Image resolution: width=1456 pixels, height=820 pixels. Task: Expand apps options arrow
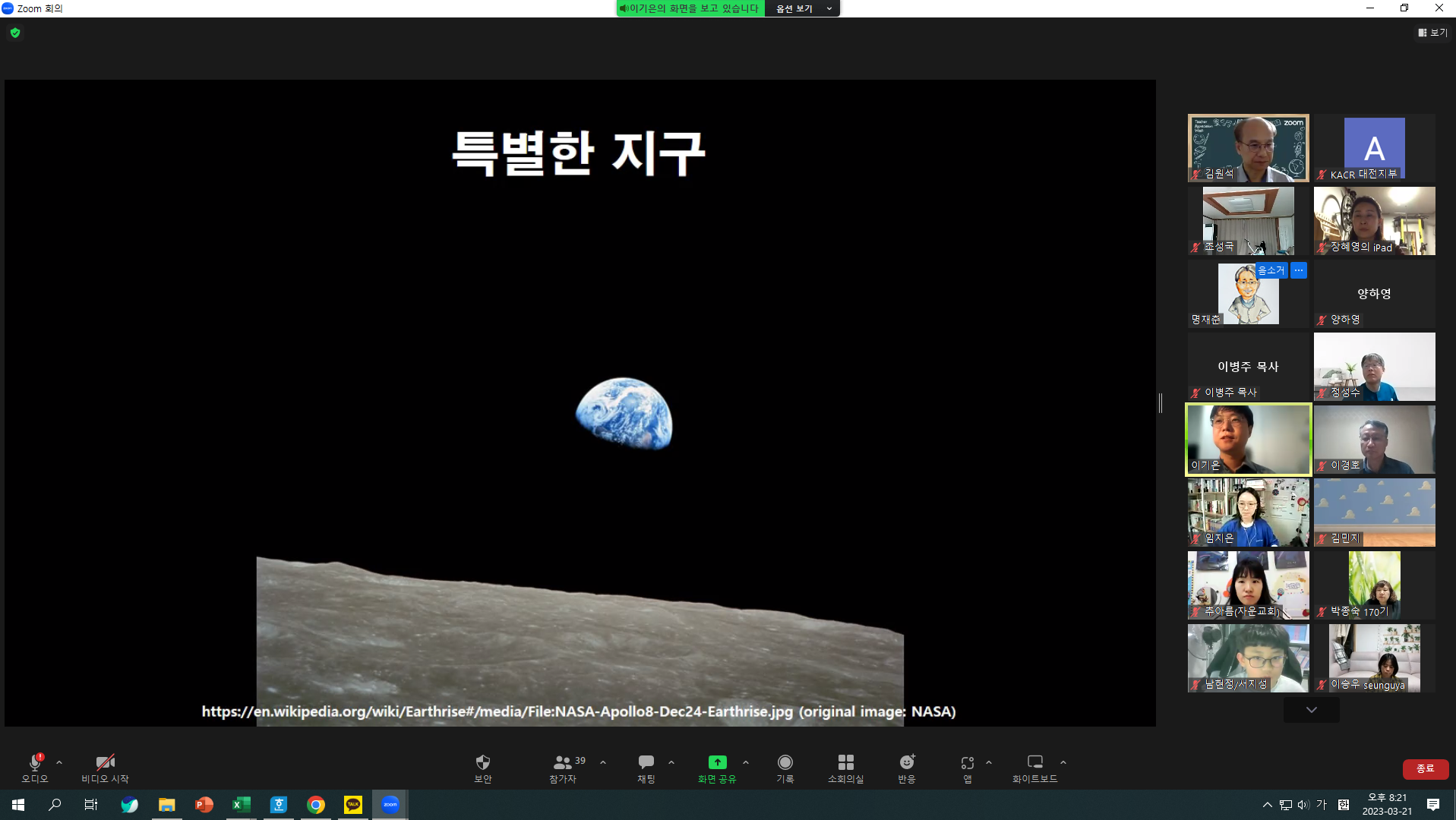(x=989, y=762)
